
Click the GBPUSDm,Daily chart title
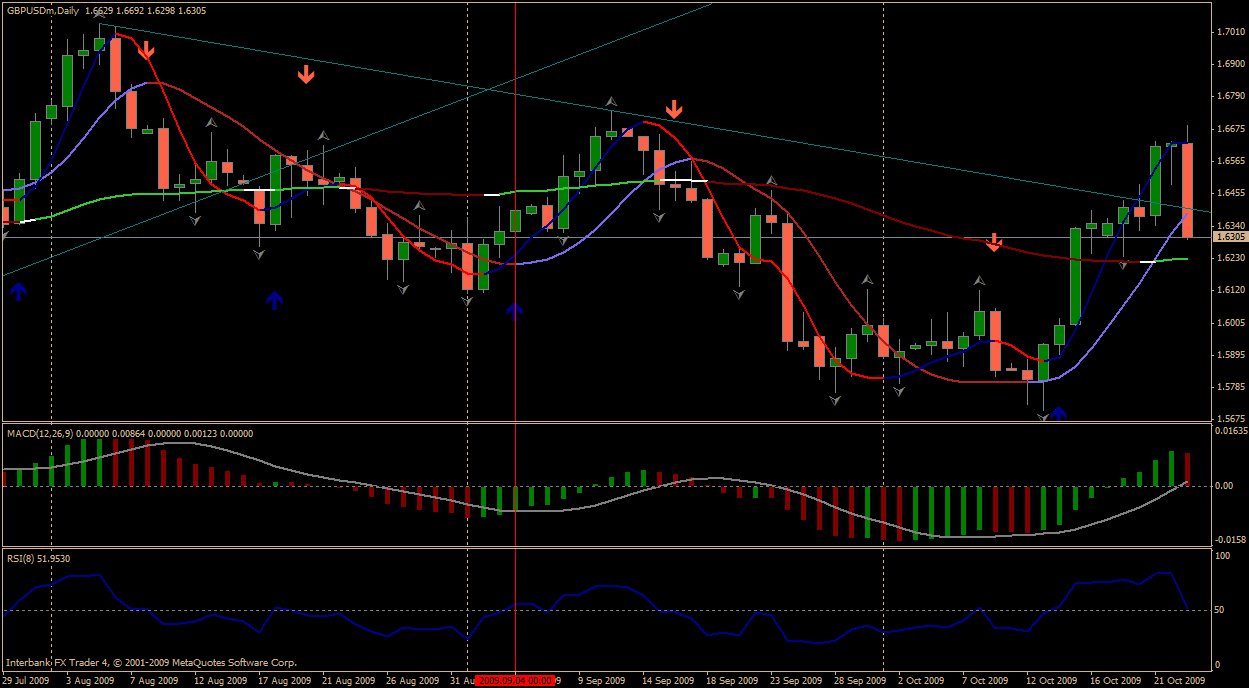(x=44, y=11)
